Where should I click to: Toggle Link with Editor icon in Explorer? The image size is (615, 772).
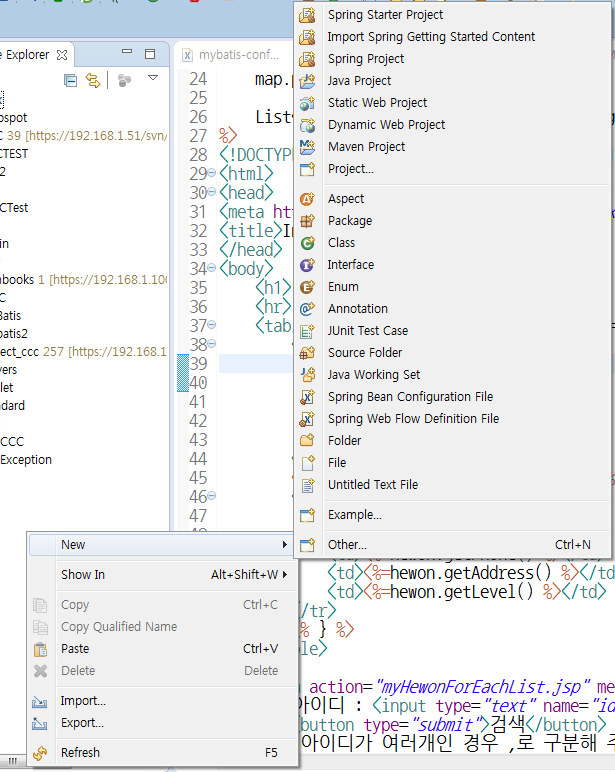(93, 80)
